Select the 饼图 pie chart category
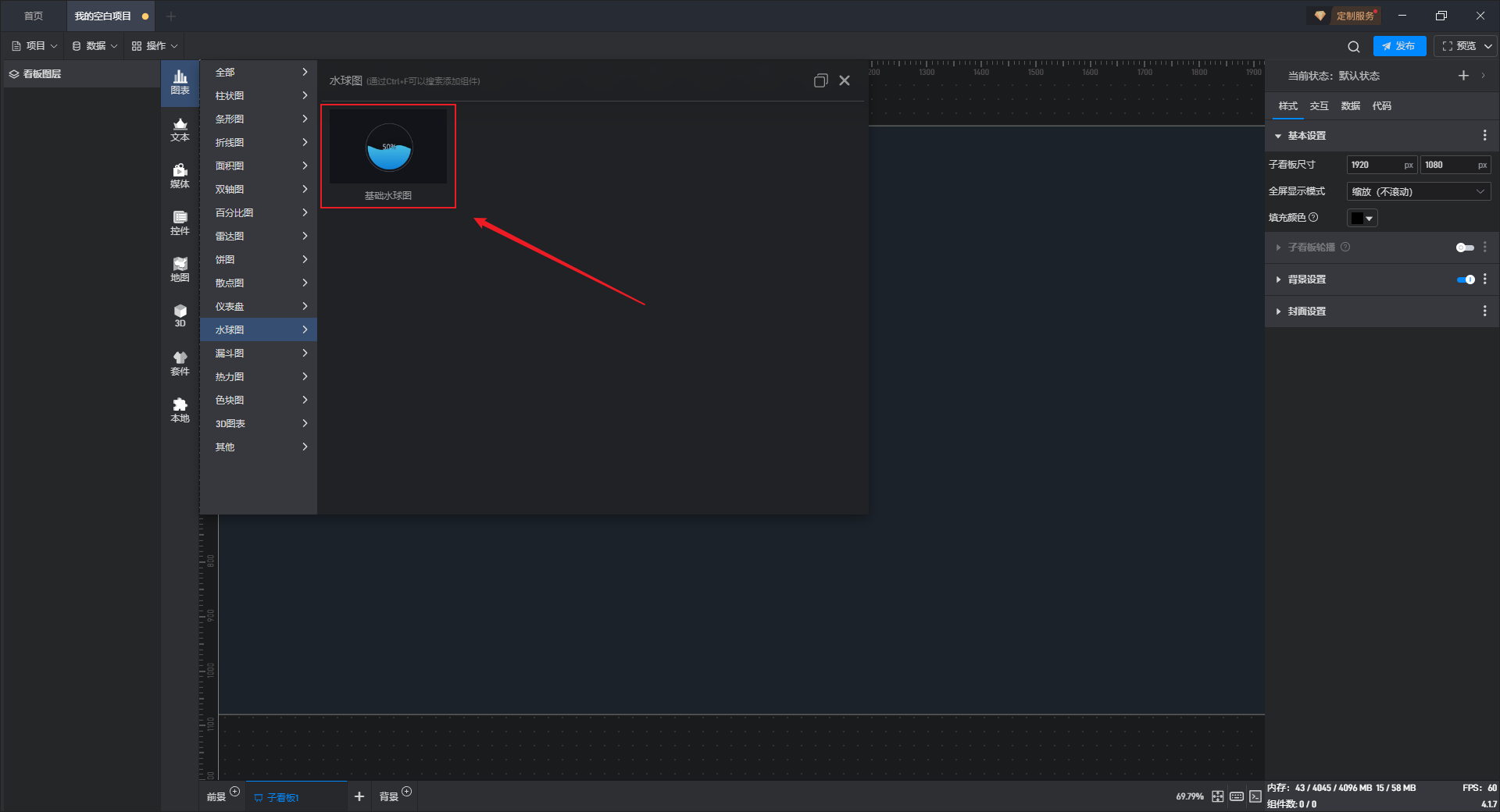Viewport: 1500px width, 812px height. tap(259, 259)
